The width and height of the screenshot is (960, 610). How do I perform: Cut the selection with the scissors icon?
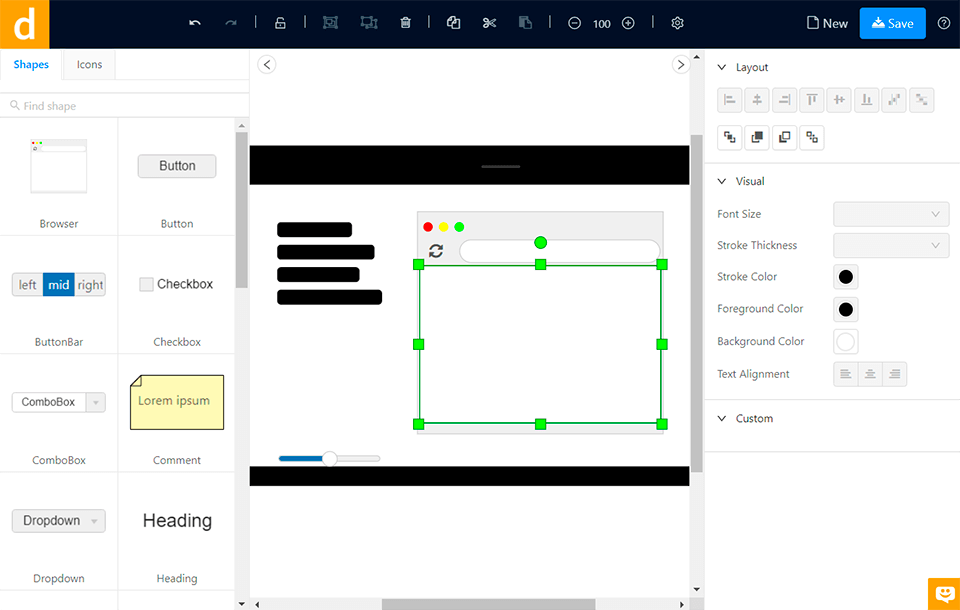[489, 23]
